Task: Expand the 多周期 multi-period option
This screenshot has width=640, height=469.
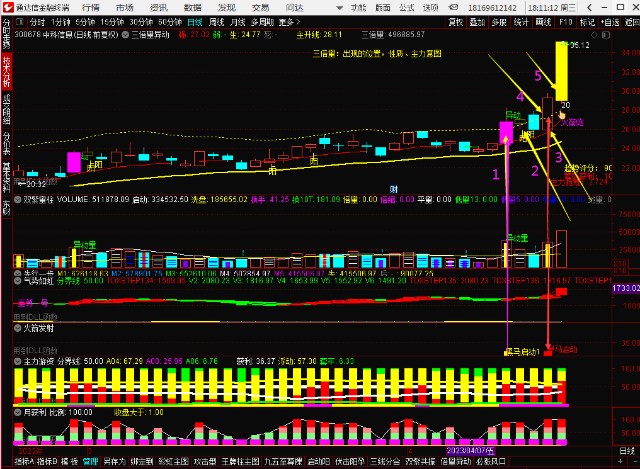Action: (x=262, y=20)
